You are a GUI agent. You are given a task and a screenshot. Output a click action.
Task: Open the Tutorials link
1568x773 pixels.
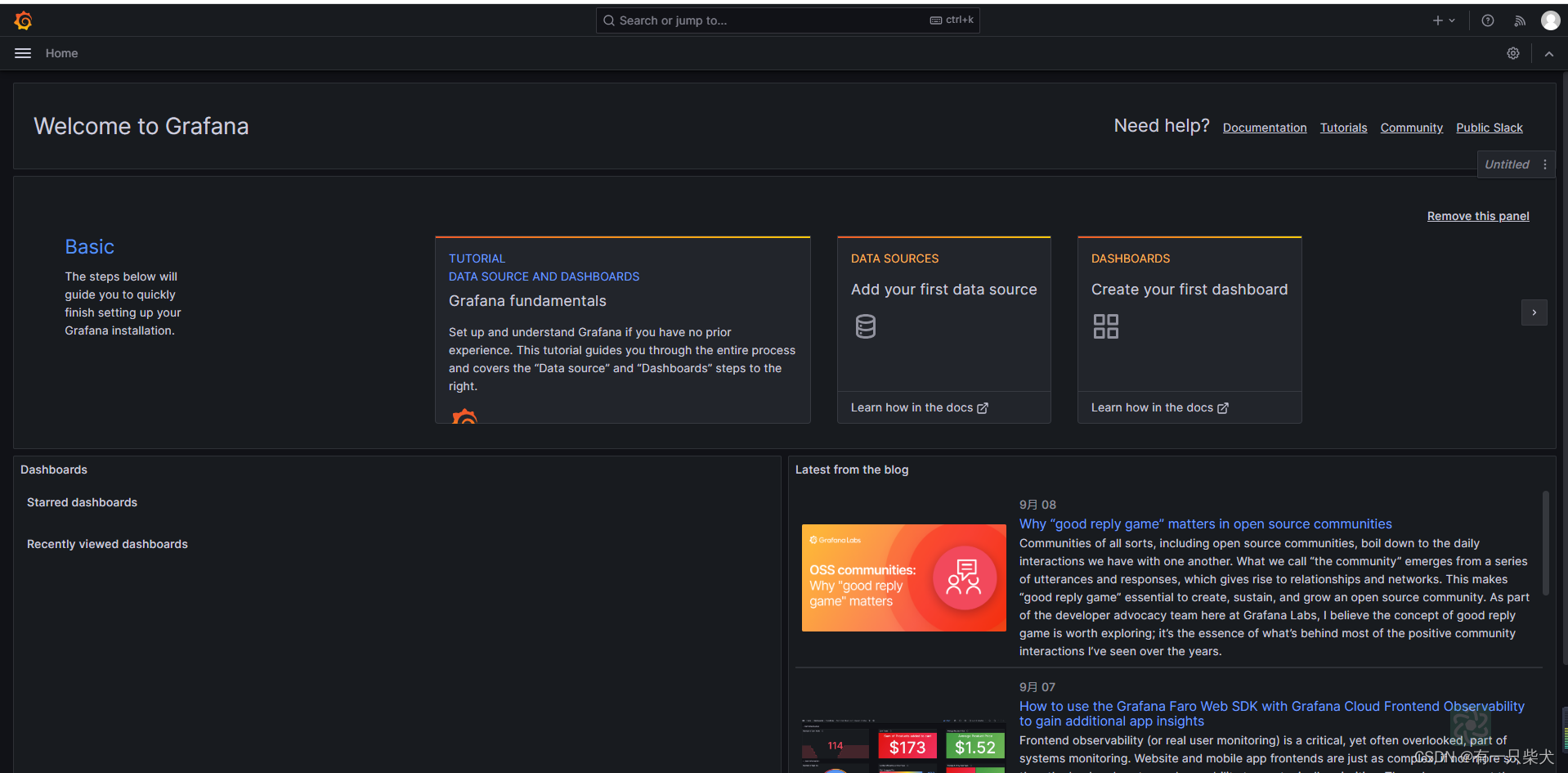click(x=1343, y=128)
